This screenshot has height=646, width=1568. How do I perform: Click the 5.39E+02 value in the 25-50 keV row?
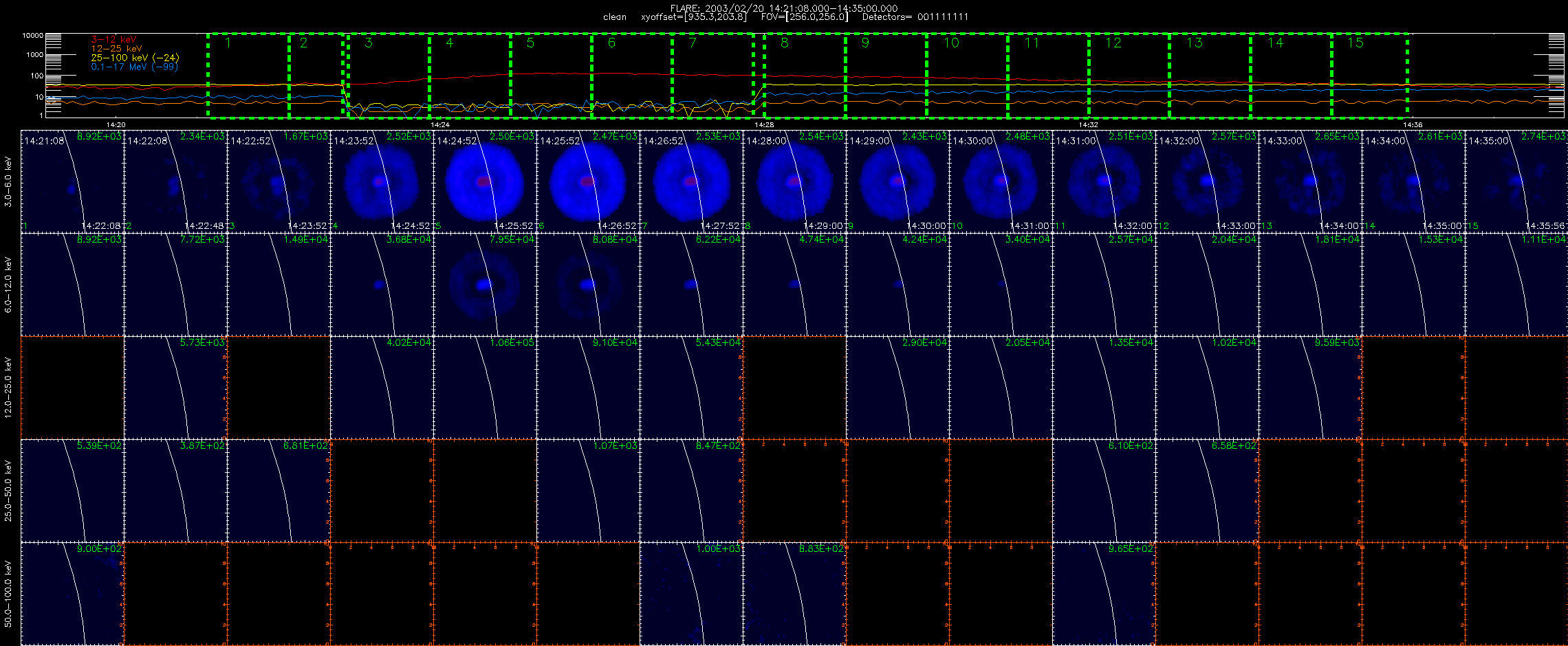coord(100,446)
